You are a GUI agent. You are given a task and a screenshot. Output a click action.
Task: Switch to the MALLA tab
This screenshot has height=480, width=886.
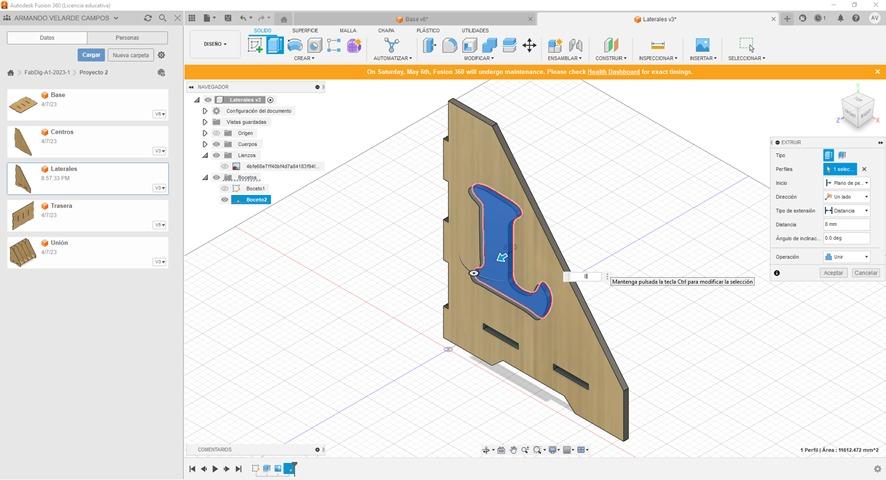(x=348, y=31)
